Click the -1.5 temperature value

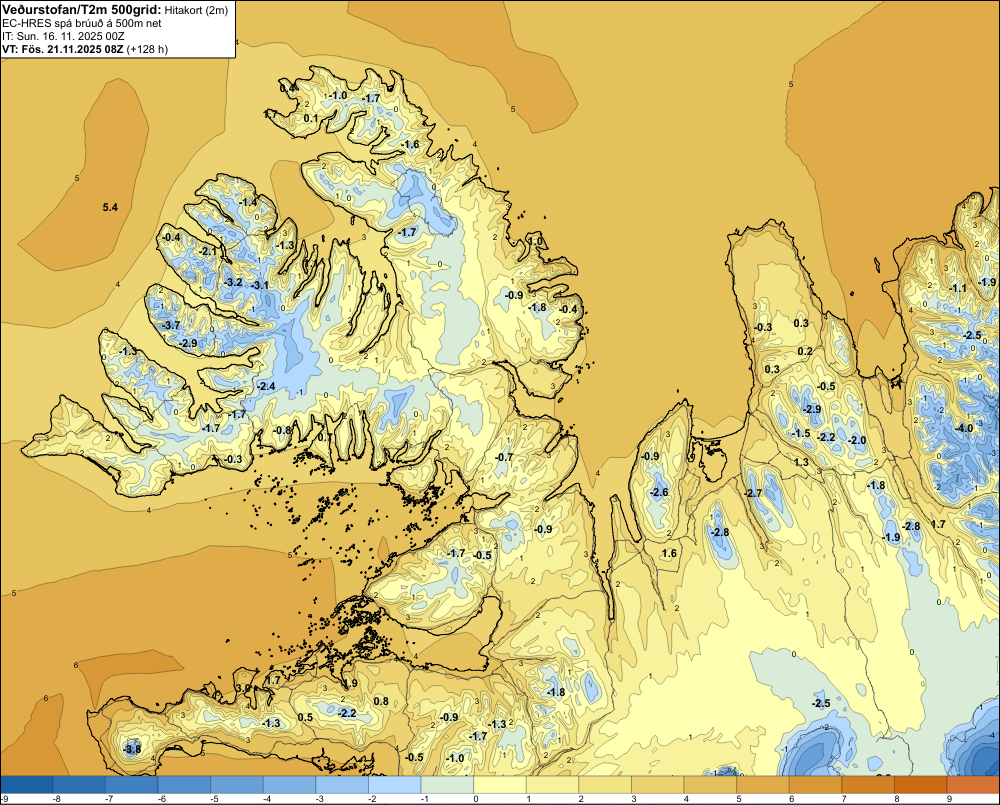pyautogui.click(x=801, y=433)
